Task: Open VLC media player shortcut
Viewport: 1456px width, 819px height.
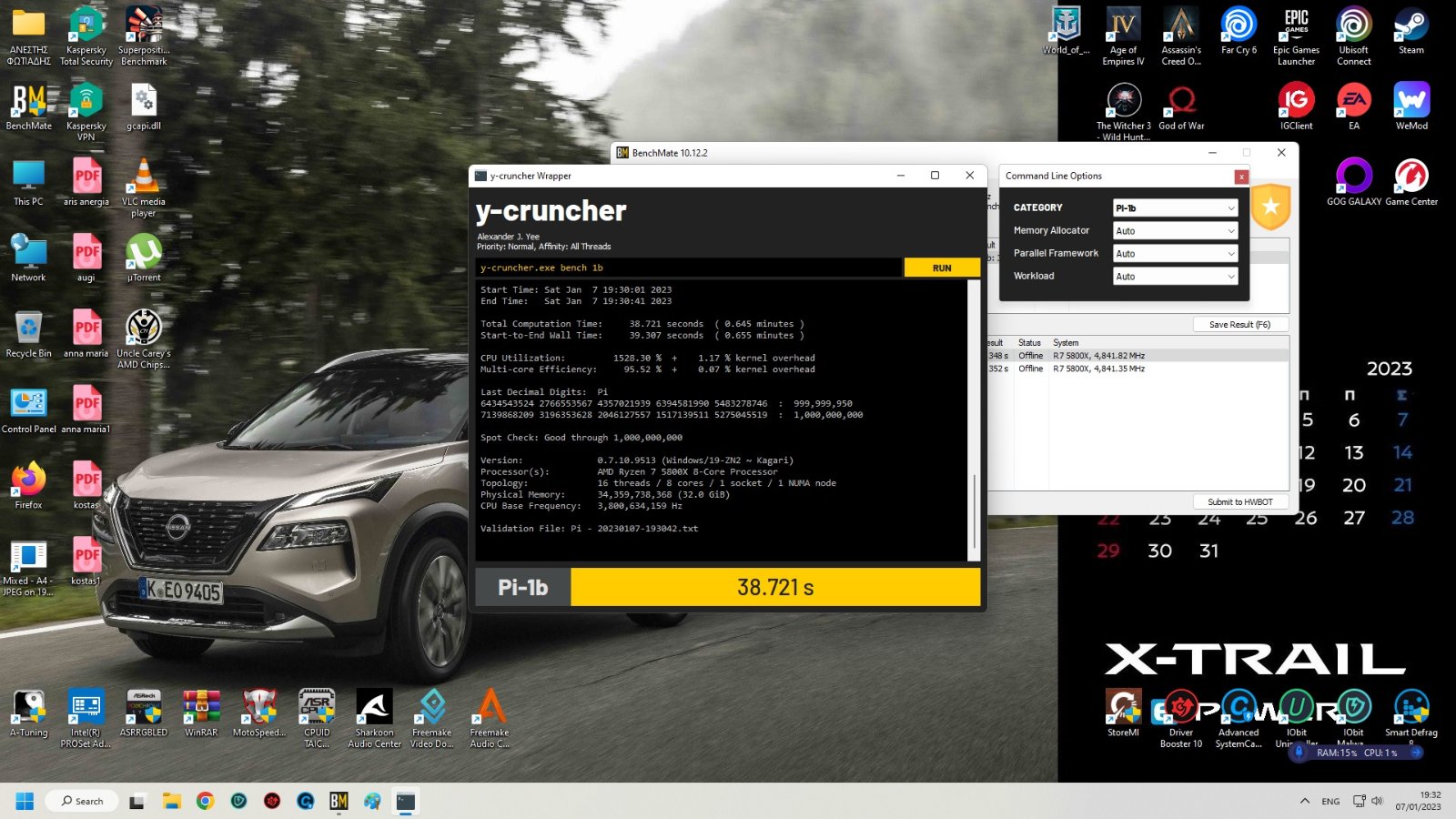Action: [x=144, y=187]
